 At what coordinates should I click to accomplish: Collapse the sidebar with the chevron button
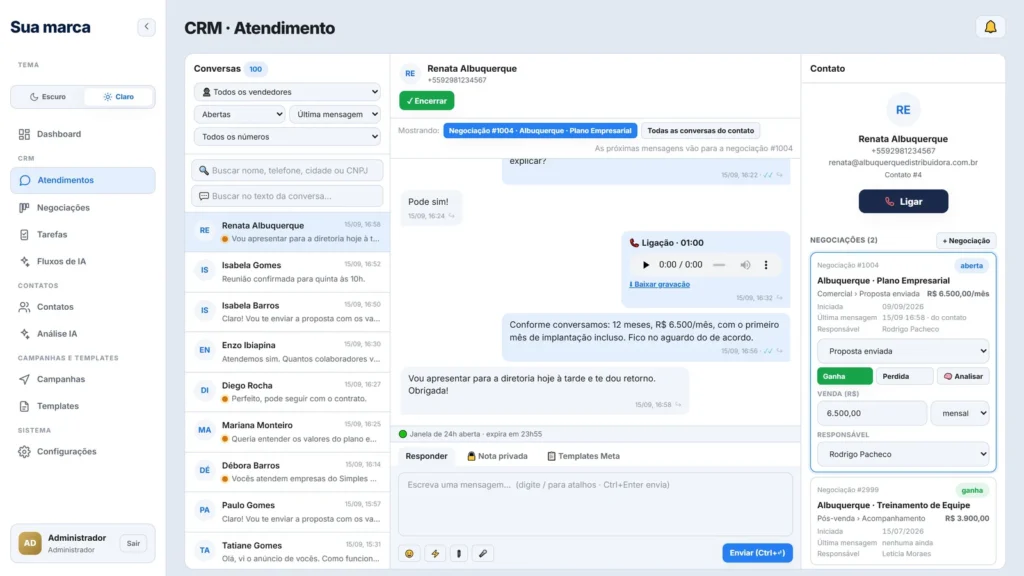point(146,27)
